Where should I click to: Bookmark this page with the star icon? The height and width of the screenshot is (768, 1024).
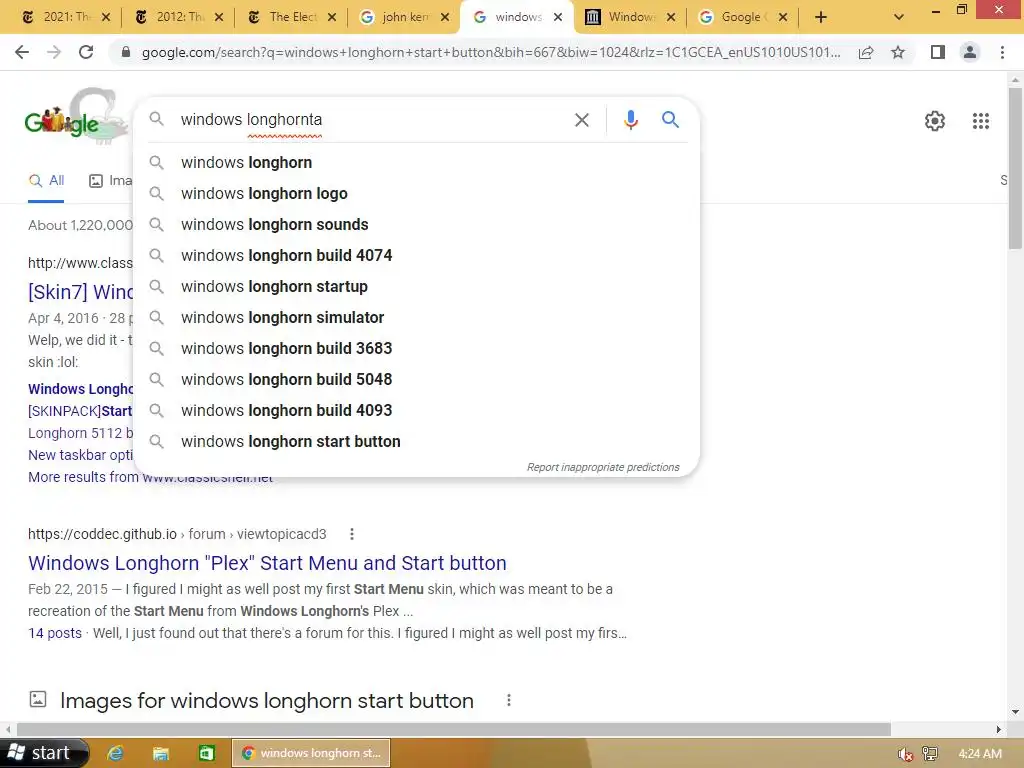pyautogui.click(x=898, y=52)
